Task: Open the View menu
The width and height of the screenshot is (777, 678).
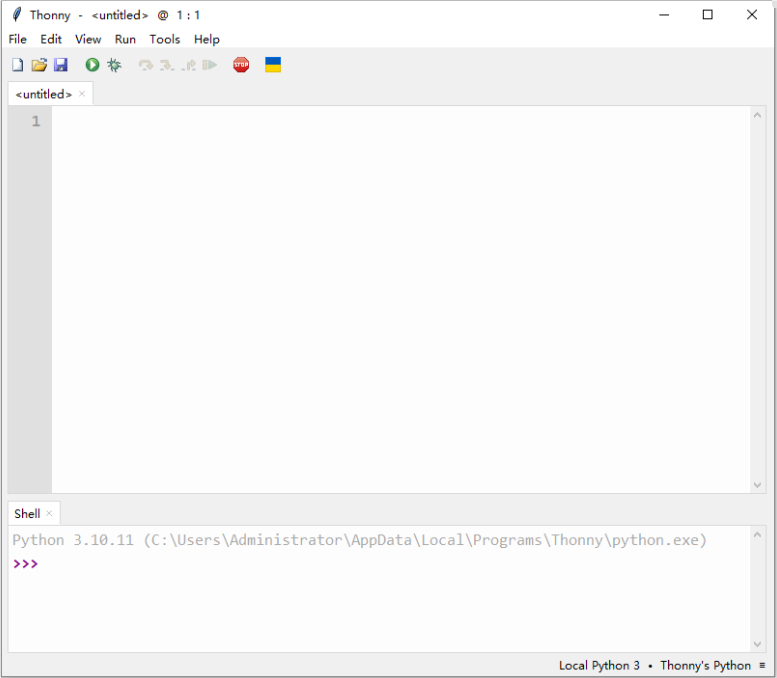Action: tap(88, 39)
